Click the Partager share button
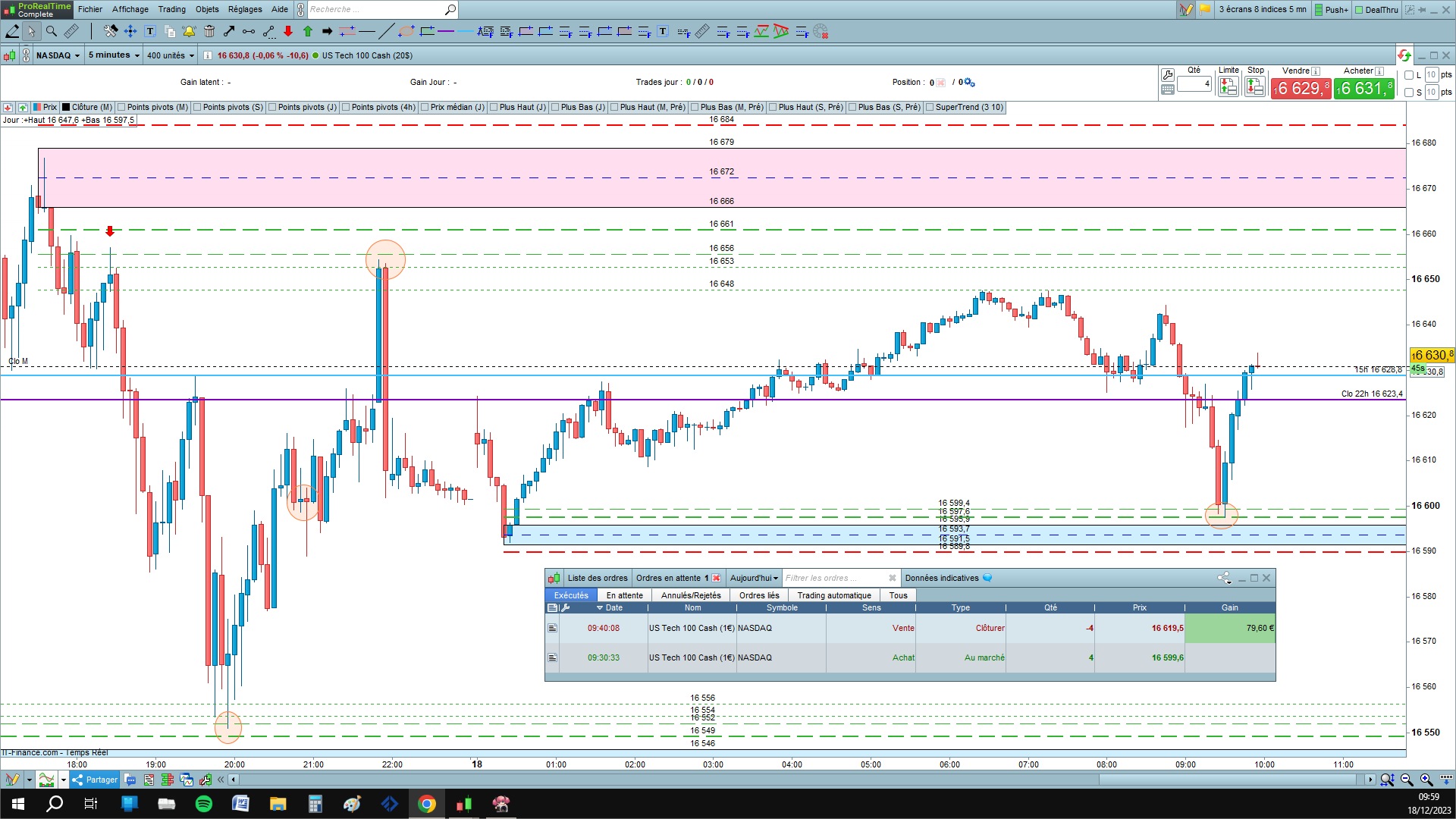Image resolution: width=1456 pixels, height=819 pixels. click(x=95, y=780)
